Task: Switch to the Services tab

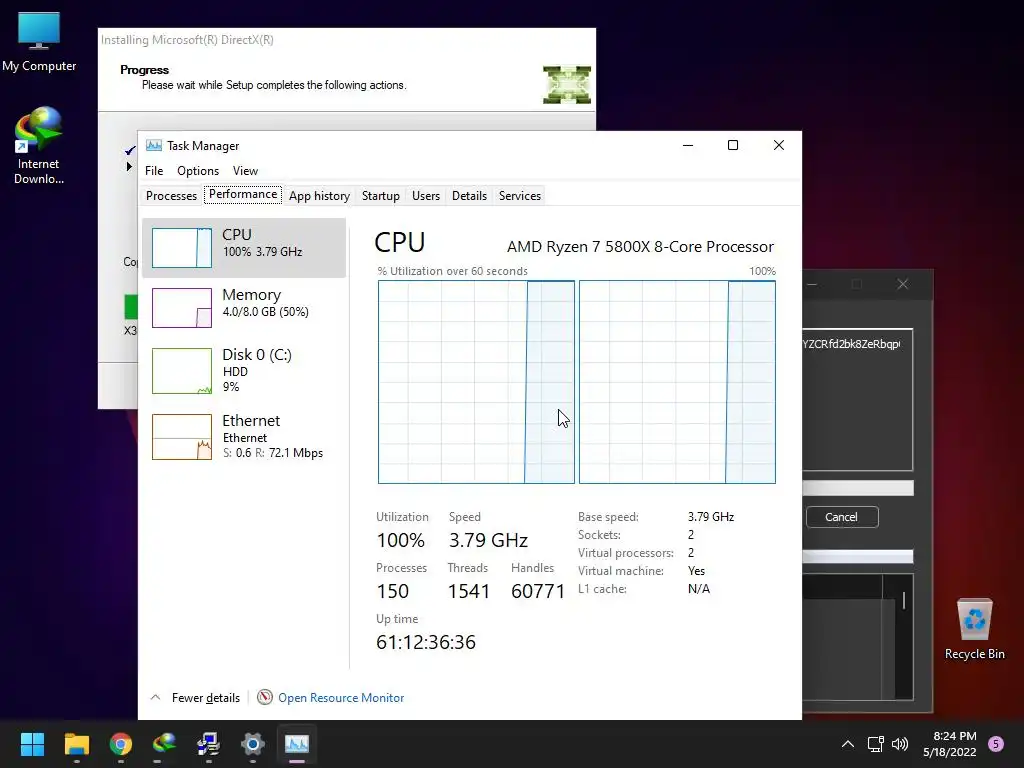Action: [520, 195]
